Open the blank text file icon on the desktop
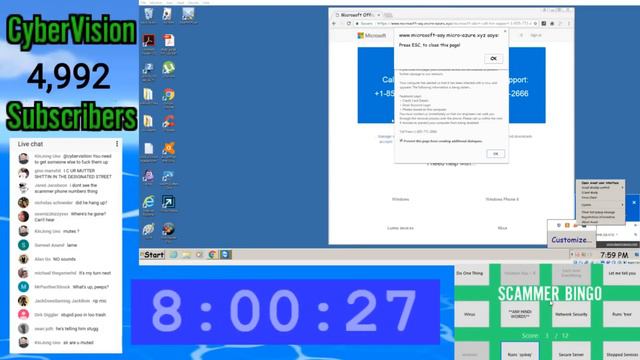640x360 pixels. [x=149, y=151]
